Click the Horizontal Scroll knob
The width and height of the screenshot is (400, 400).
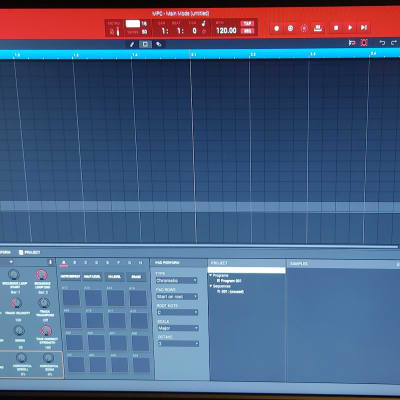[x=21, y=358]
